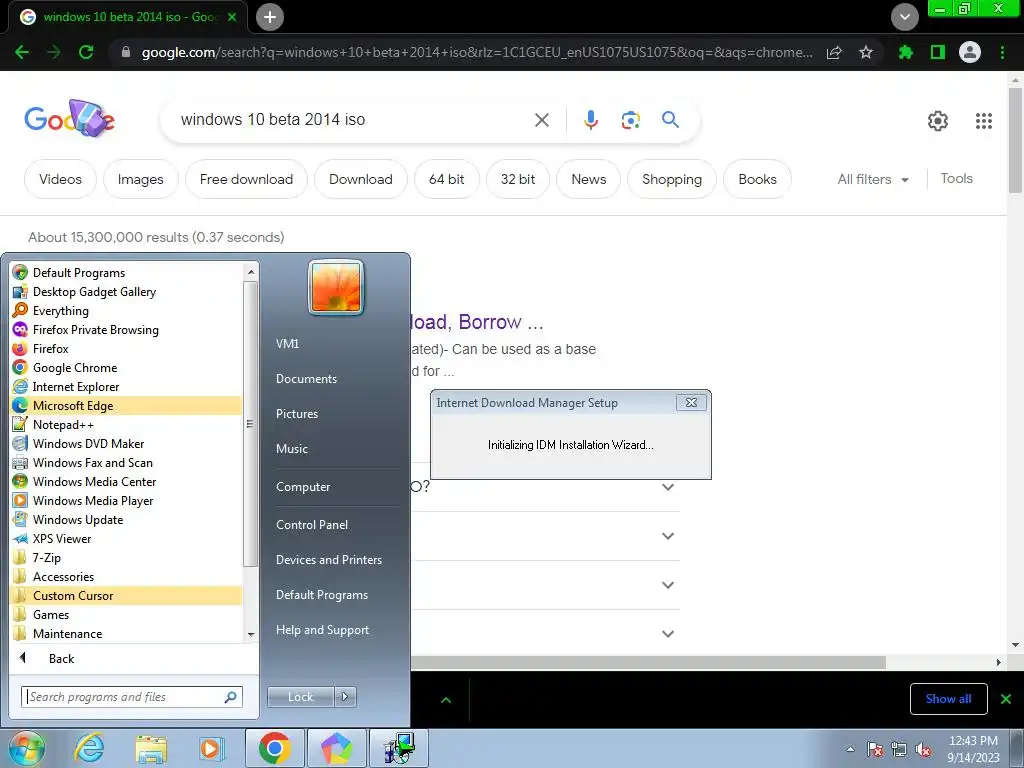Open the Accessories folder in Start menu
The width and height of the screenshot is (1024, 768).
click(126, 577)
